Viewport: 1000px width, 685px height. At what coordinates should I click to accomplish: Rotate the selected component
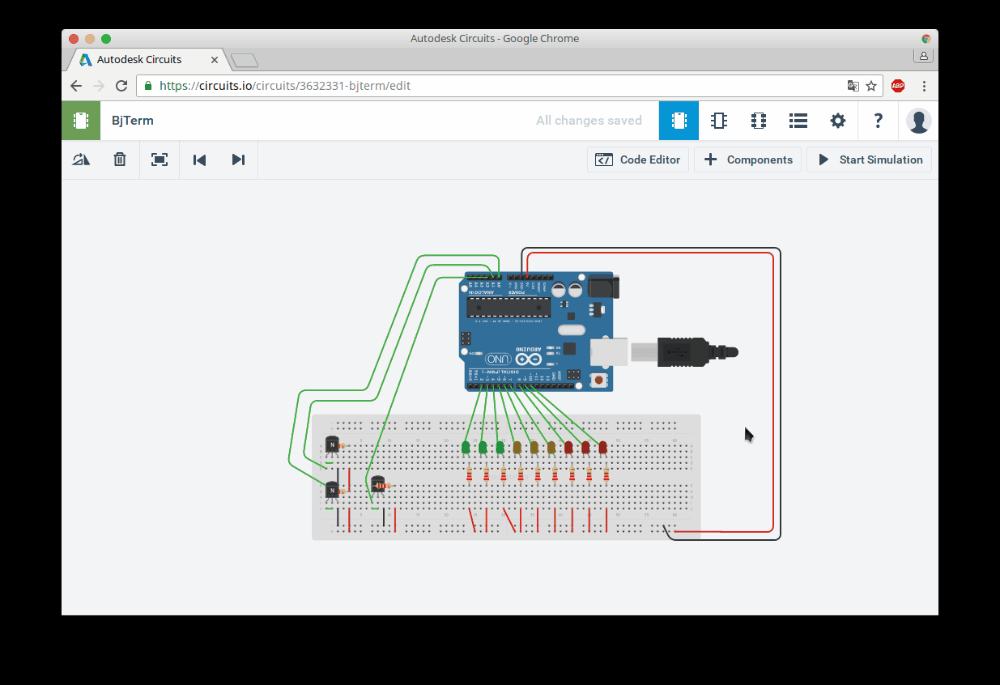[x=81, y=159]
